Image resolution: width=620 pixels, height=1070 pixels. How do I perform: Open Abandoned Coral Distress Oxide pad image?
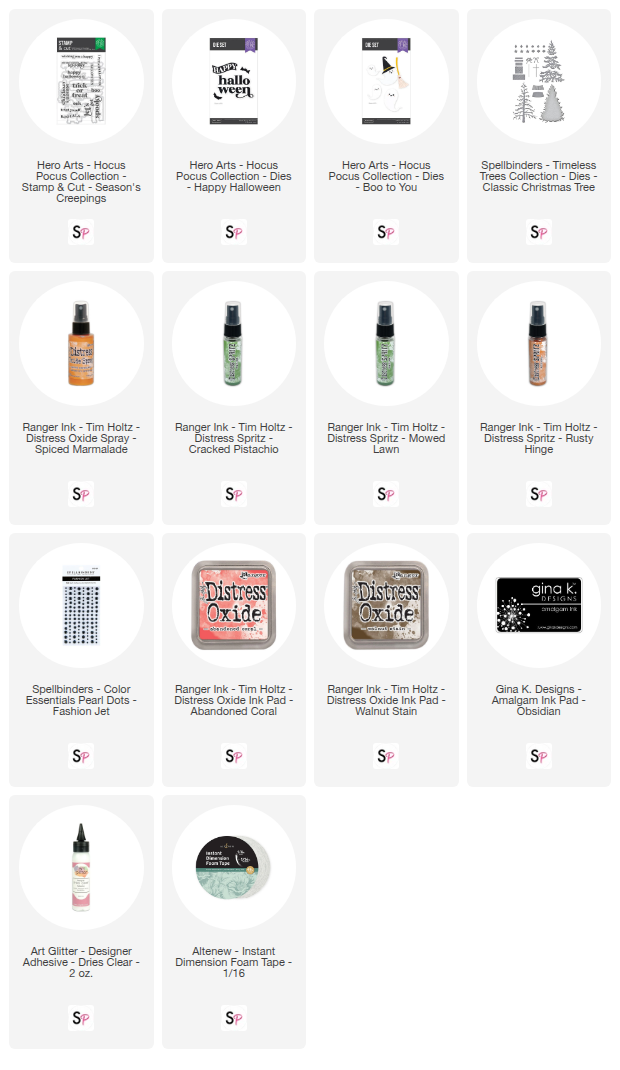pos(234,605)
